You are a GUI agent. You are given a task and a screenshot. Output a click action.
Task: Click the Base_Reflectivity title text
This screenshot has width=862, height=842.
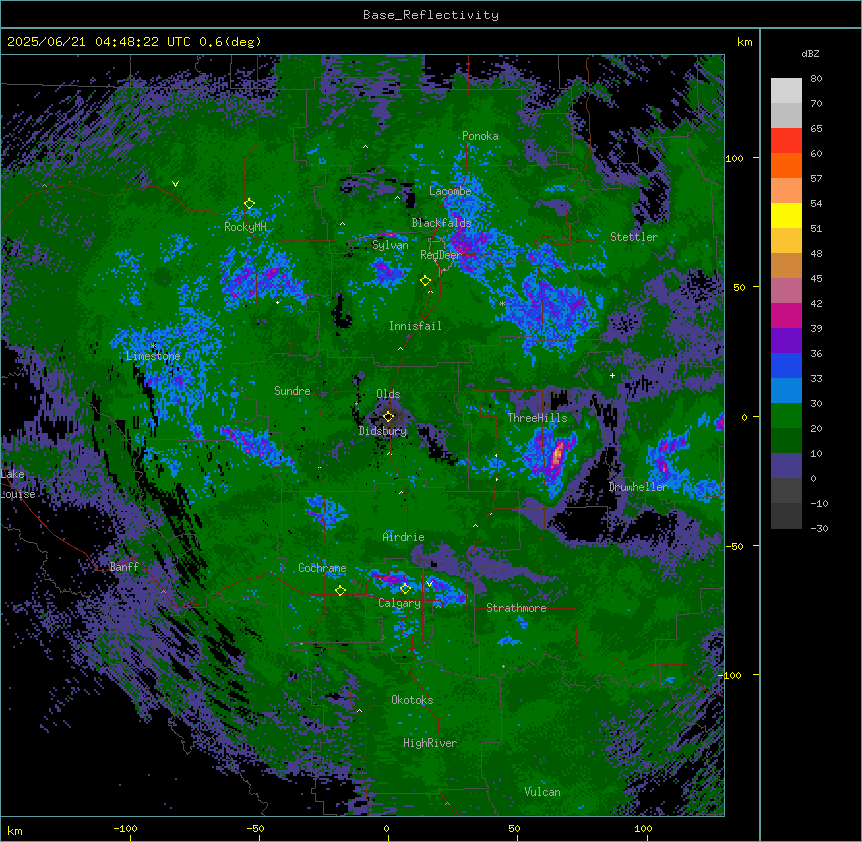tap(431, 15)
